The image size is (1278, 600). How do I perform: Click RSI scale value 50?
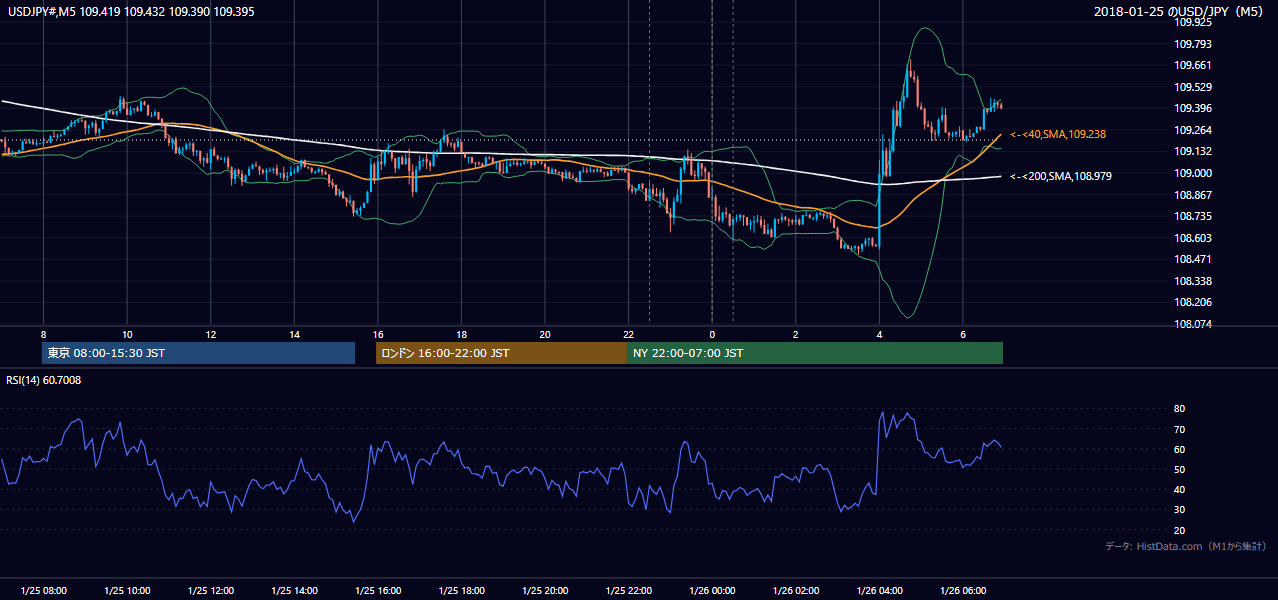1179,469
